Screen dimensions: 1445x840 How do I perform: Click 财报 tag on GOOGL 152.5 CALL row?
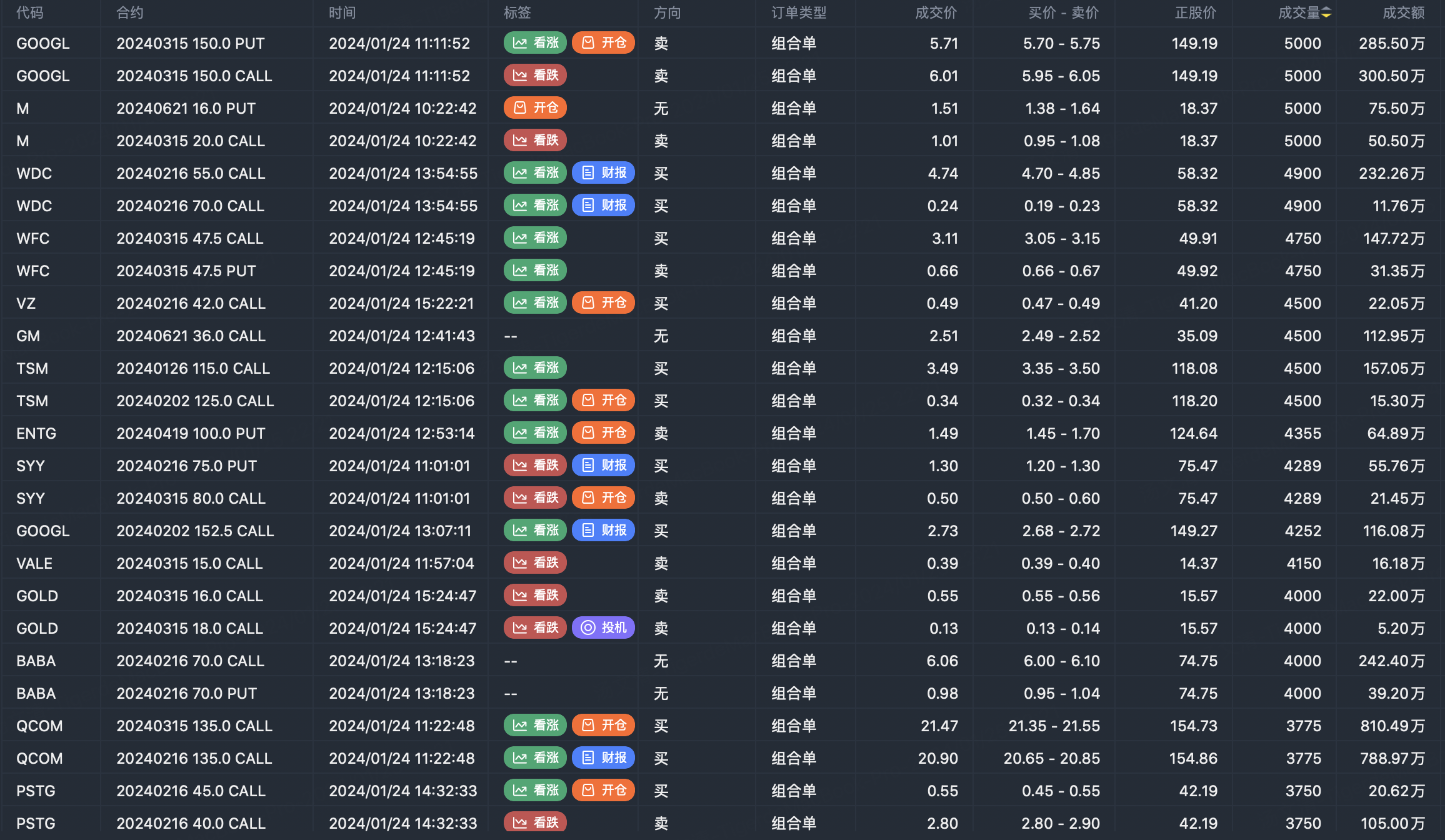coord(603,531)
